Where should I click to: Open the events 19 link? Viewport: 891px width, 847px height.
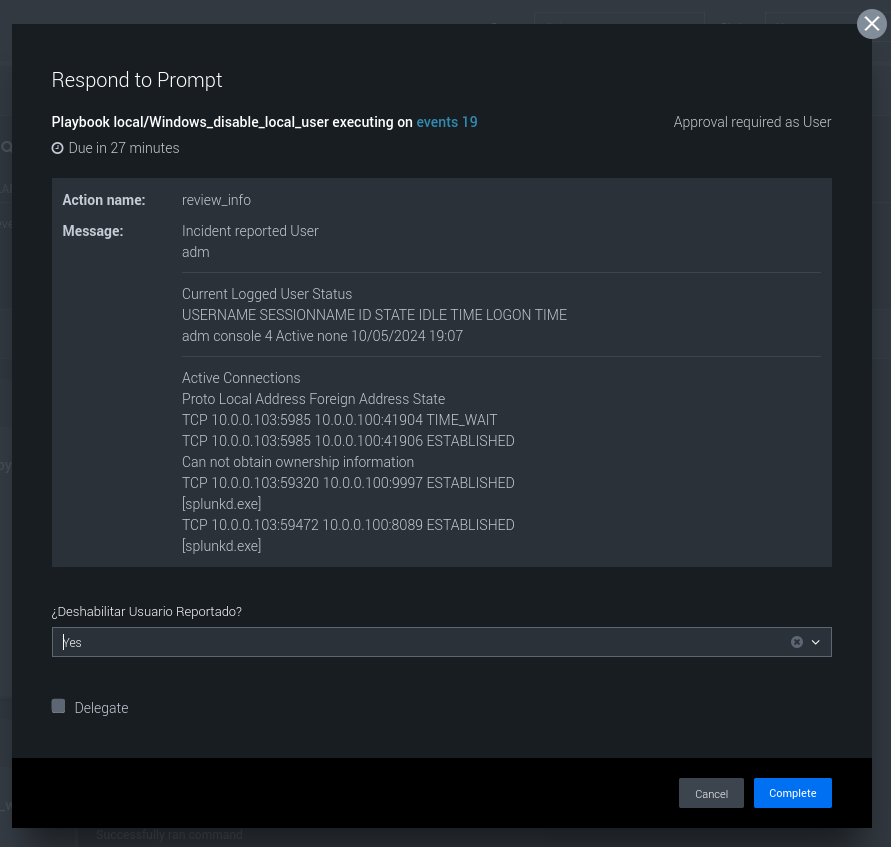pos(447,122)
